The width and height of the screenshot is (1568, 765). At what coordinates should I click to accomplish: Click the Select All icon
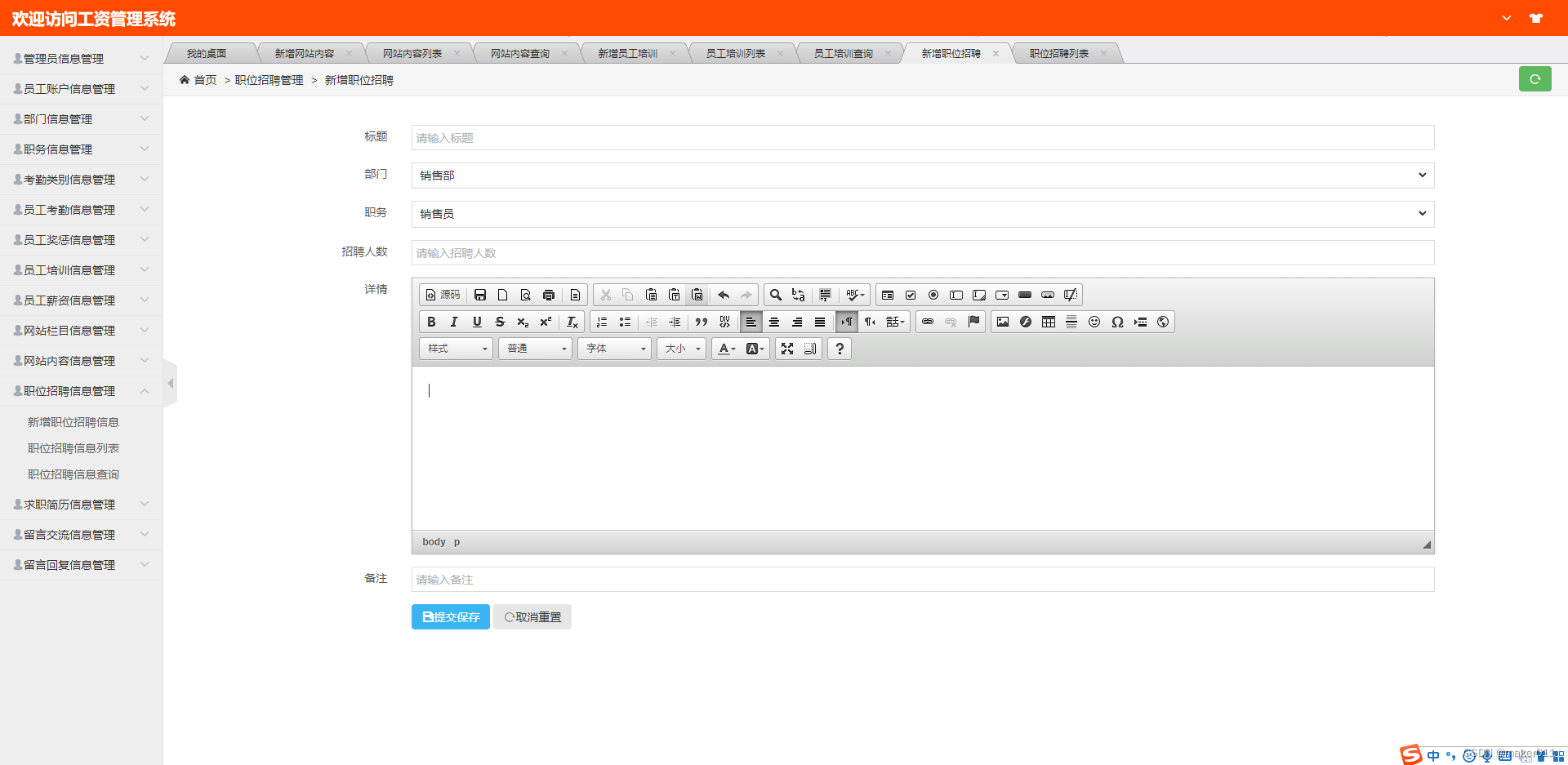coord(825,295)
